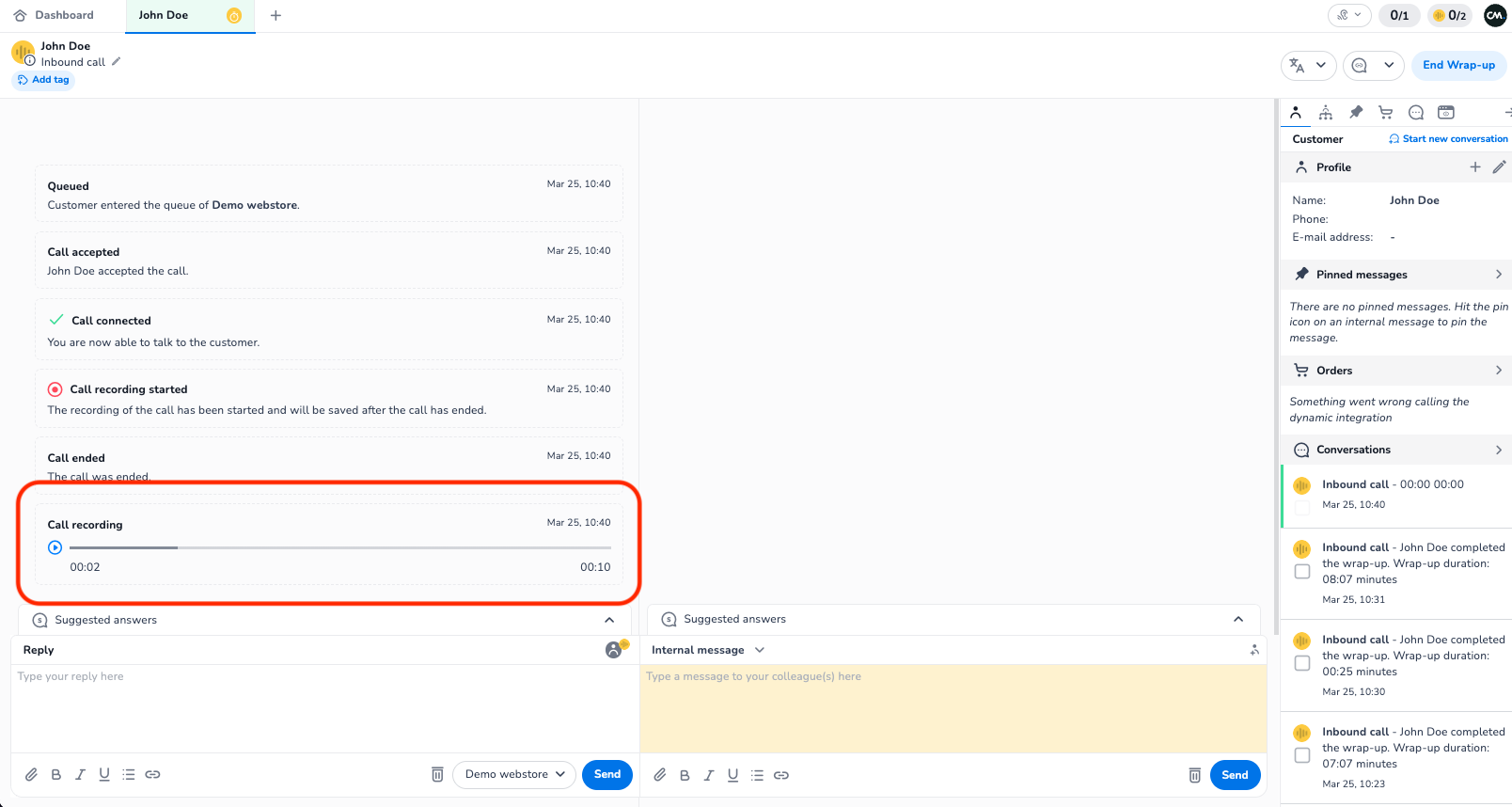Open the orders cart tab icon
Image resolution: width=1512 pixels, height=807 pixels.
tap(1385, 113)
